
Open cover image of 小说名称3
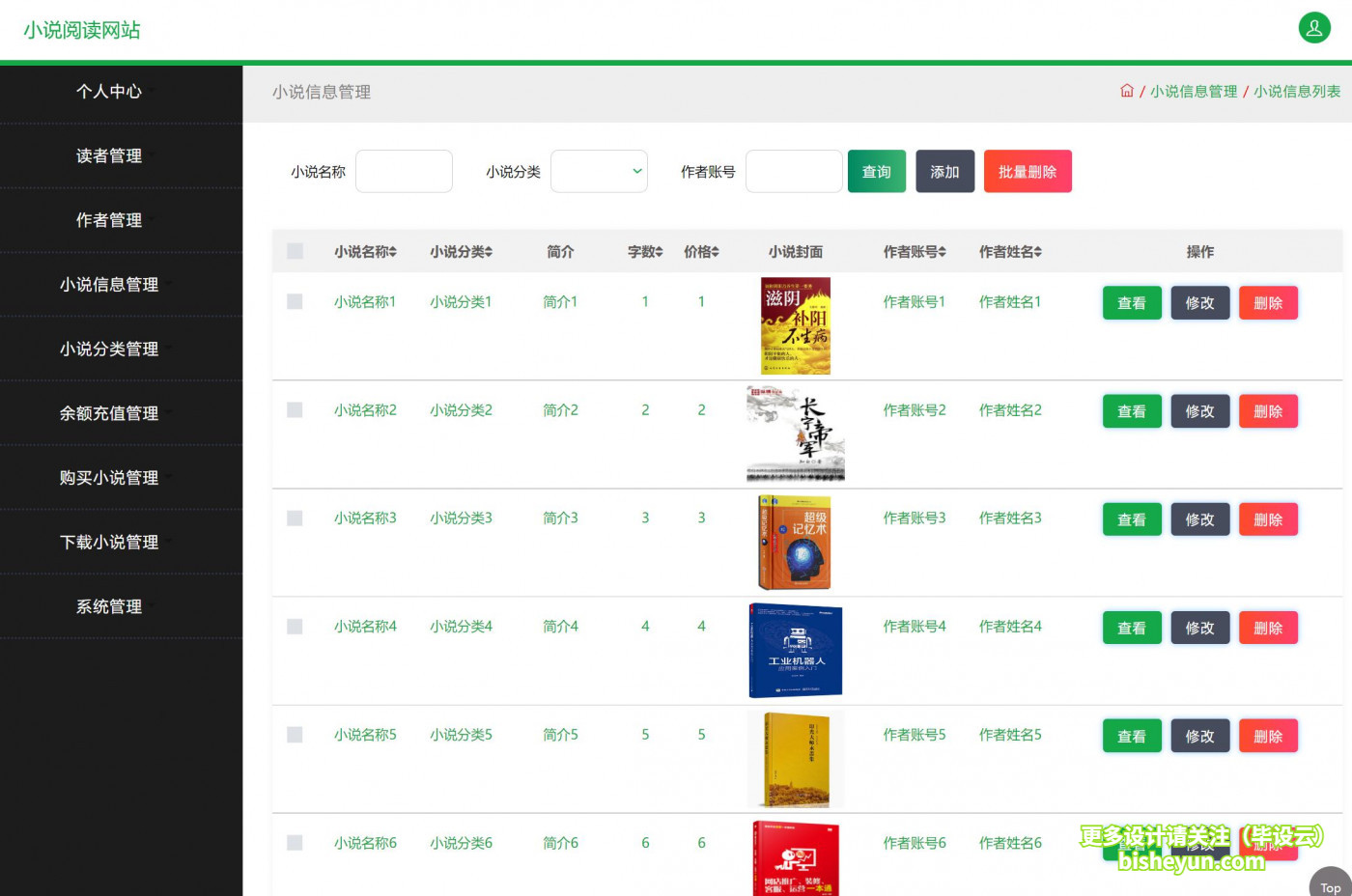[x=796, y=542]
